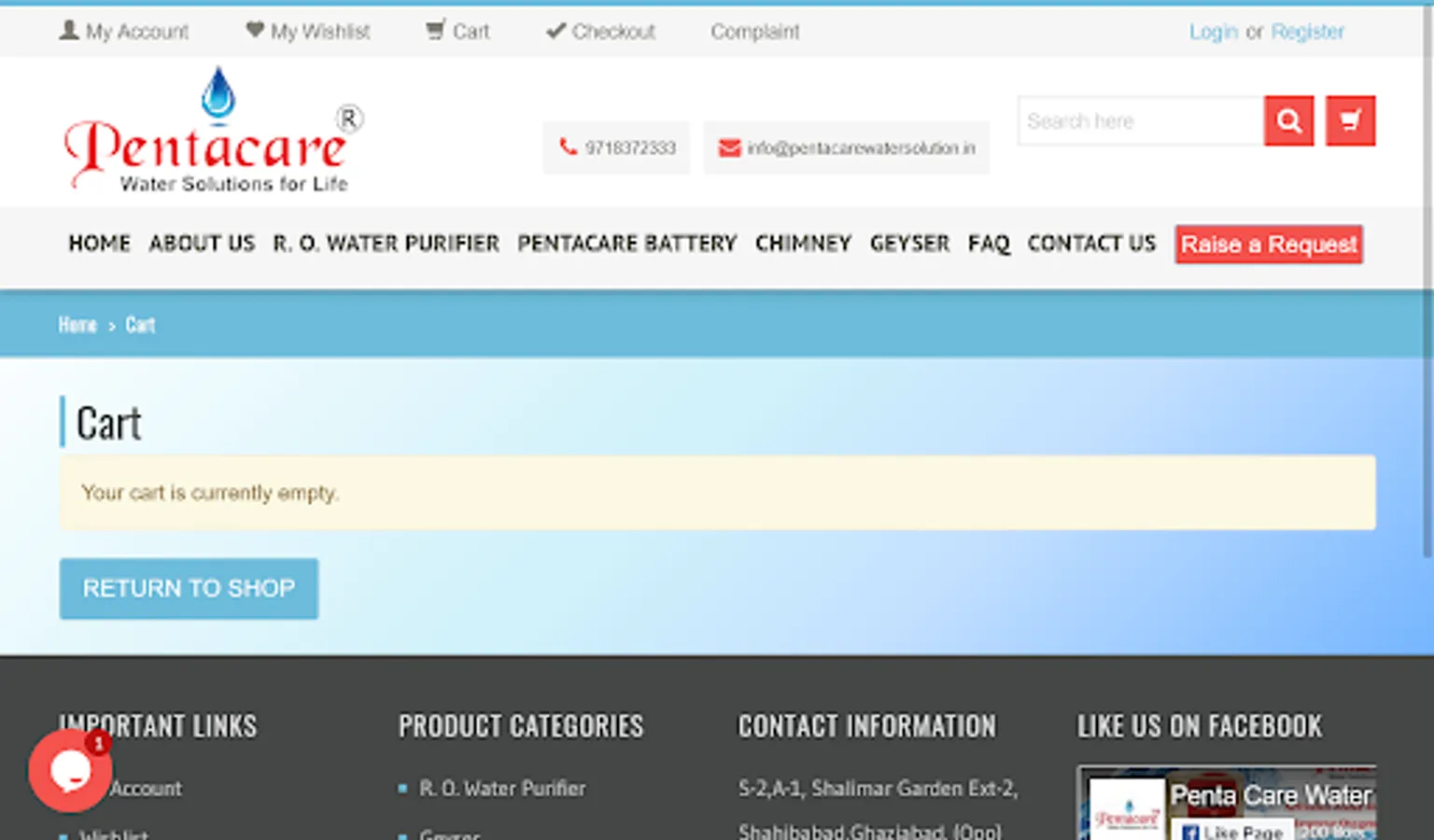Screen dimensions: 1434x840
Task: Click the Raise a Request button
Action: [1269, 245]
